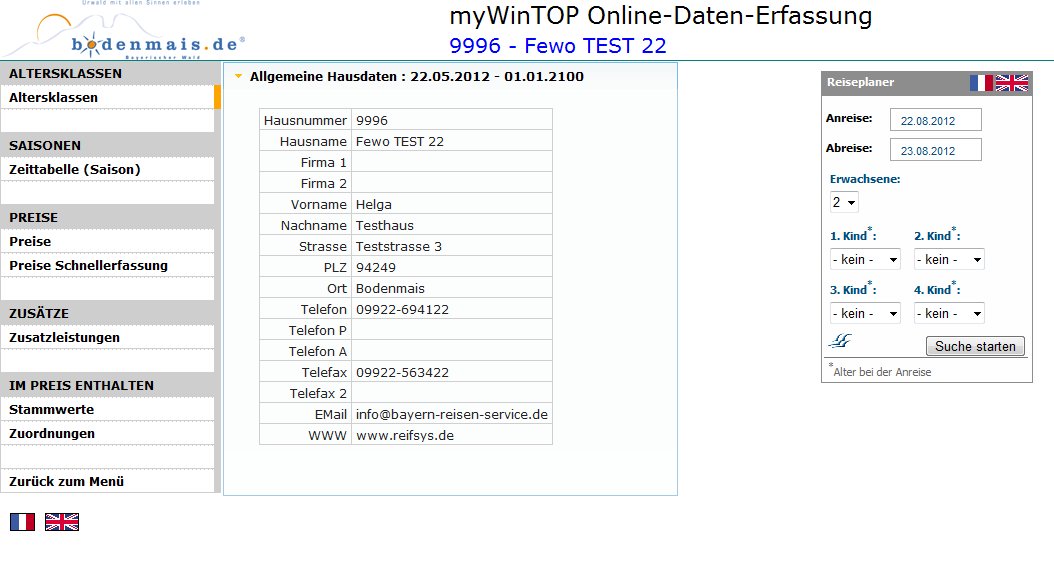
Task: Switch to French via Reiseplaner flag
Action: 981,83
